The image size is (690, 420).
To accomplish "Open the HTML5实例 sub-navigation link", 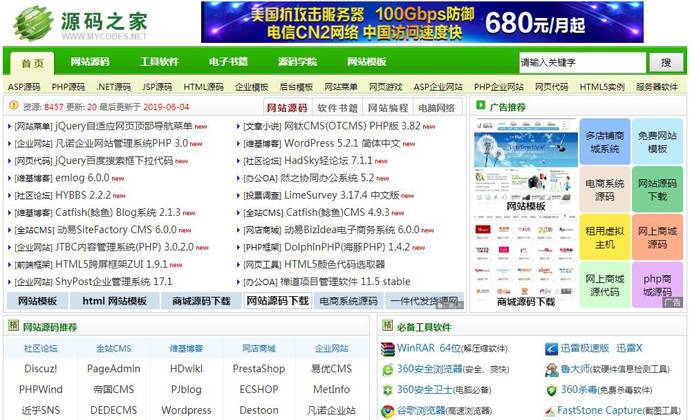I will (602, 87).
